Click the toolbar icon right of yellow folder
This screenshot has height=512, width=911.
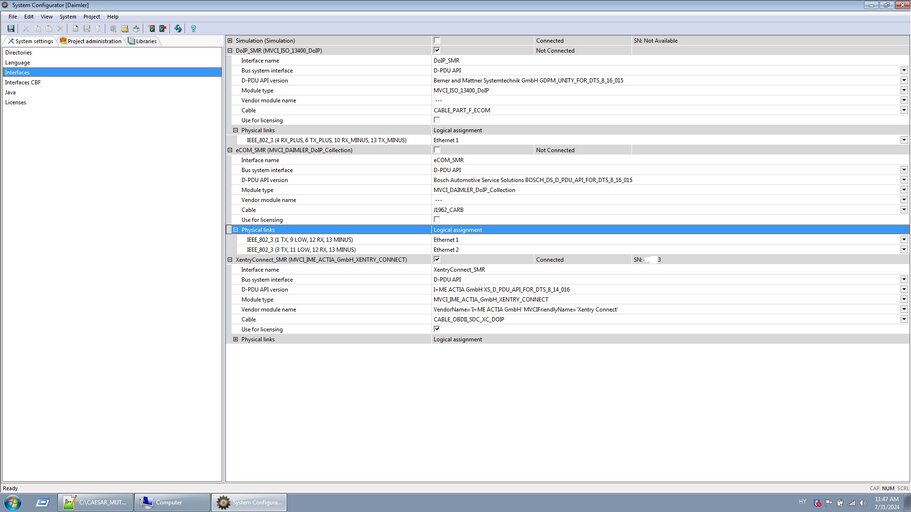click(136, 28)
